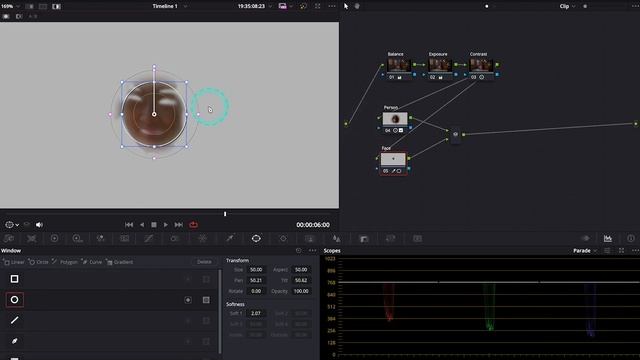Open the HDR wheels palette icon
This screenshot has width=640, height=360.
[77, 238]
